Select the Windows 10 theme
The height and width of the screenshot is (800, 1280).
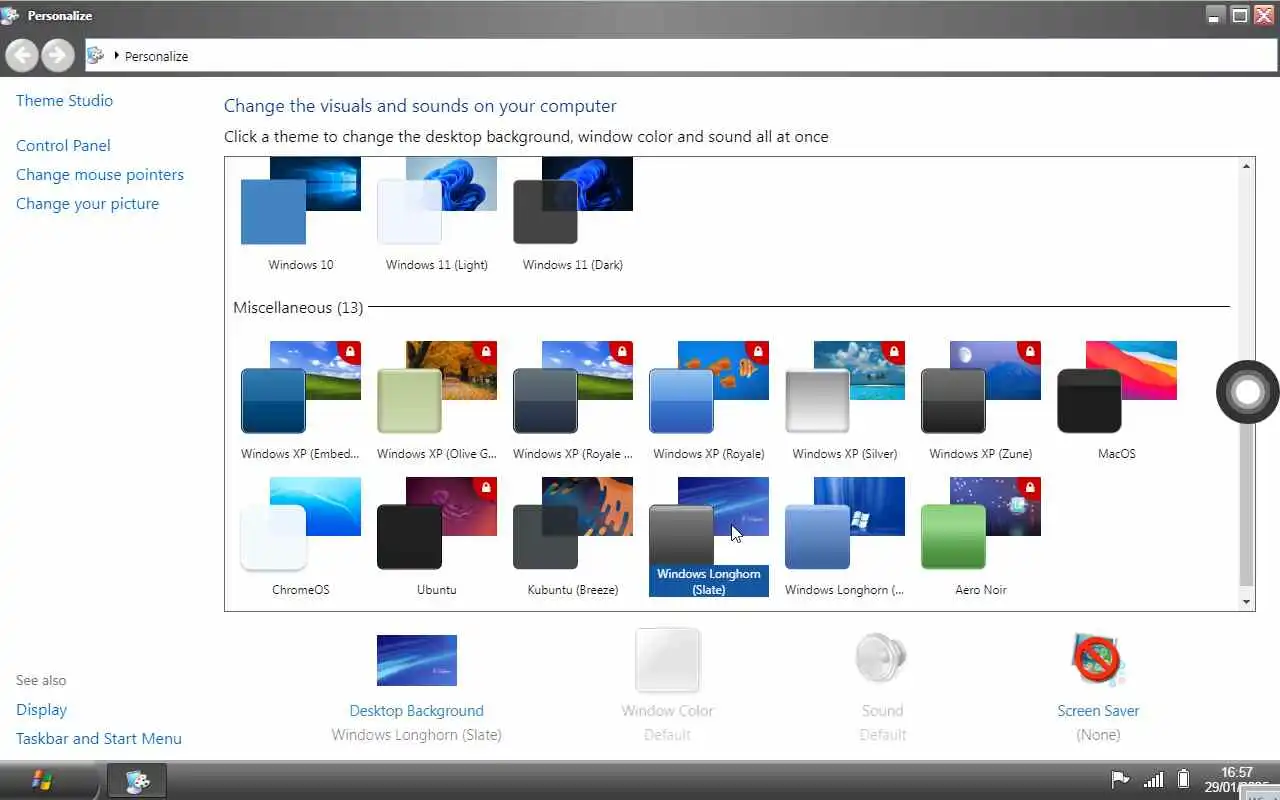click(301, 214)
